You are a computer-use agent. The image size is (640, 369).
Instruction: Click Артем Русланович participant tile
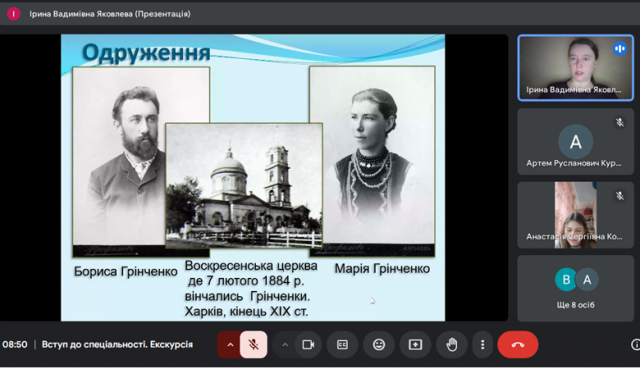[x=576, y=142]
